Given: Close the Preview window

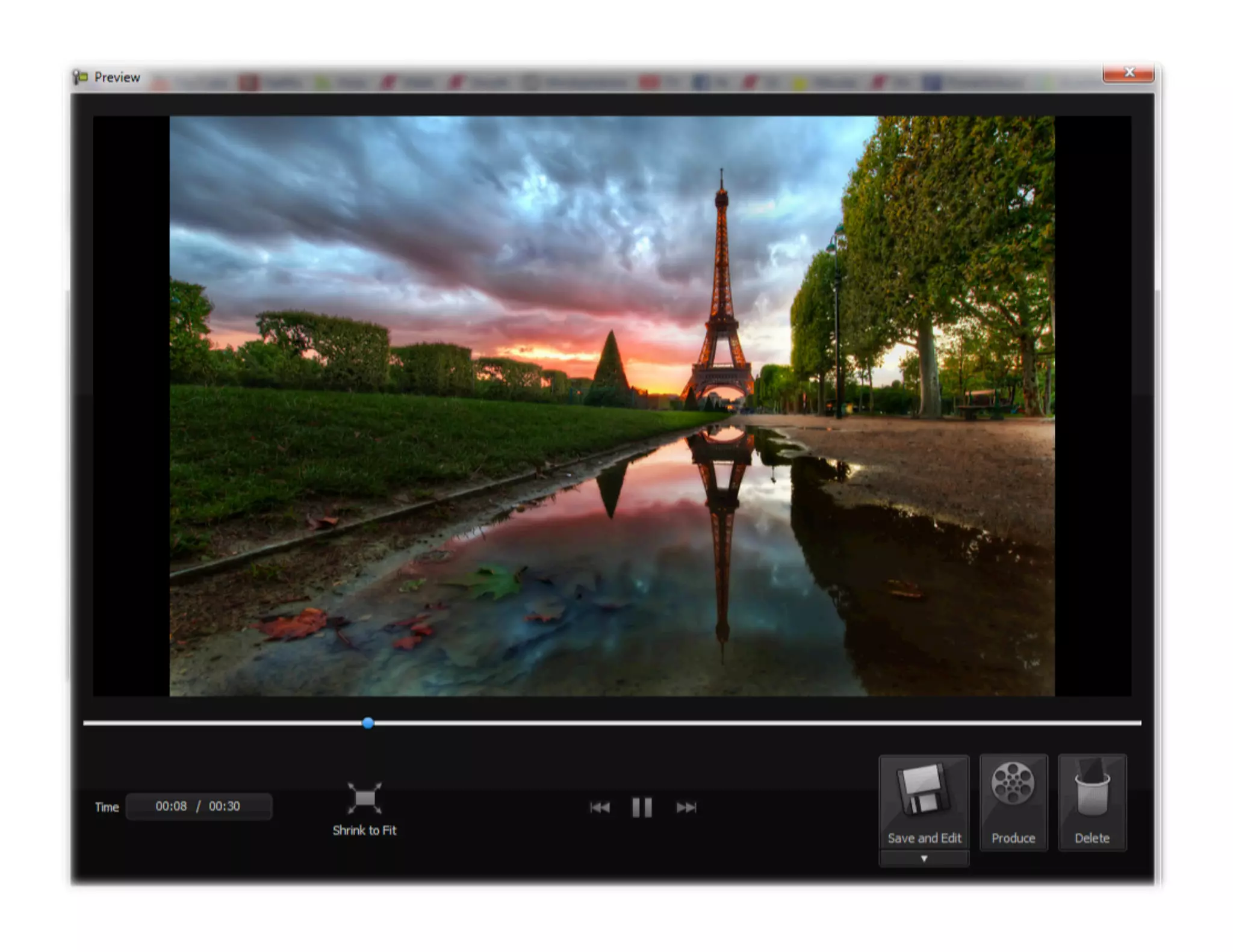Looking at the screenshot, I should [x=1128, y=73].
